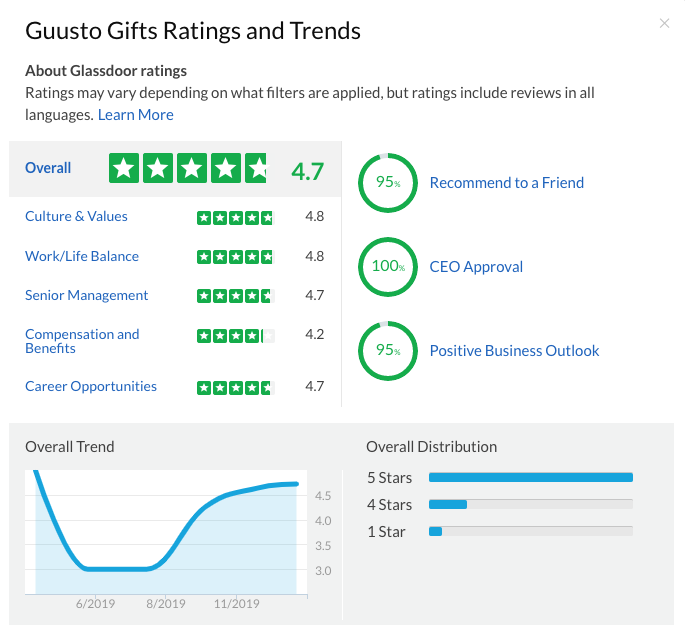Click the 3.5 y-axis label
This screenshot has height=636, width=685.
coord(323,546)
